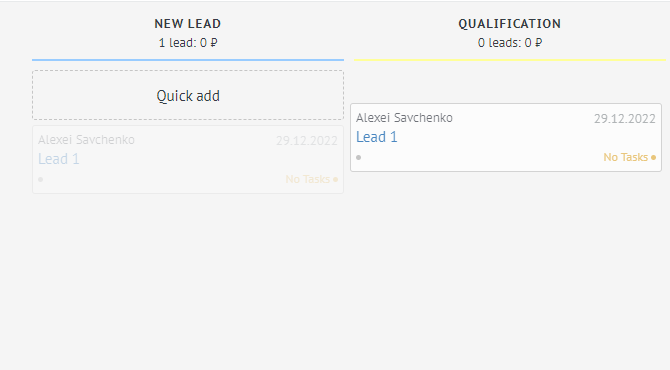Click the blue stage color line under New Lead
The height and width of the screenshot is (370, 670).
(x=188, y=60)
